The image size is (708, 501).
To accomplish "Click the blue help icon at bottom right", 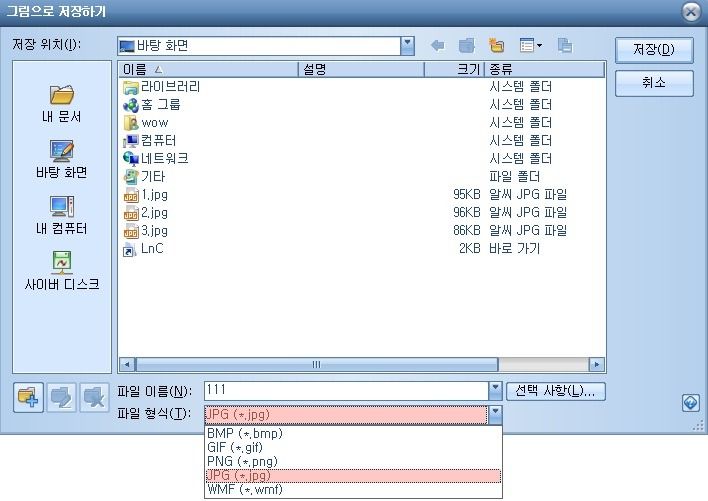I will click(690, 403).
